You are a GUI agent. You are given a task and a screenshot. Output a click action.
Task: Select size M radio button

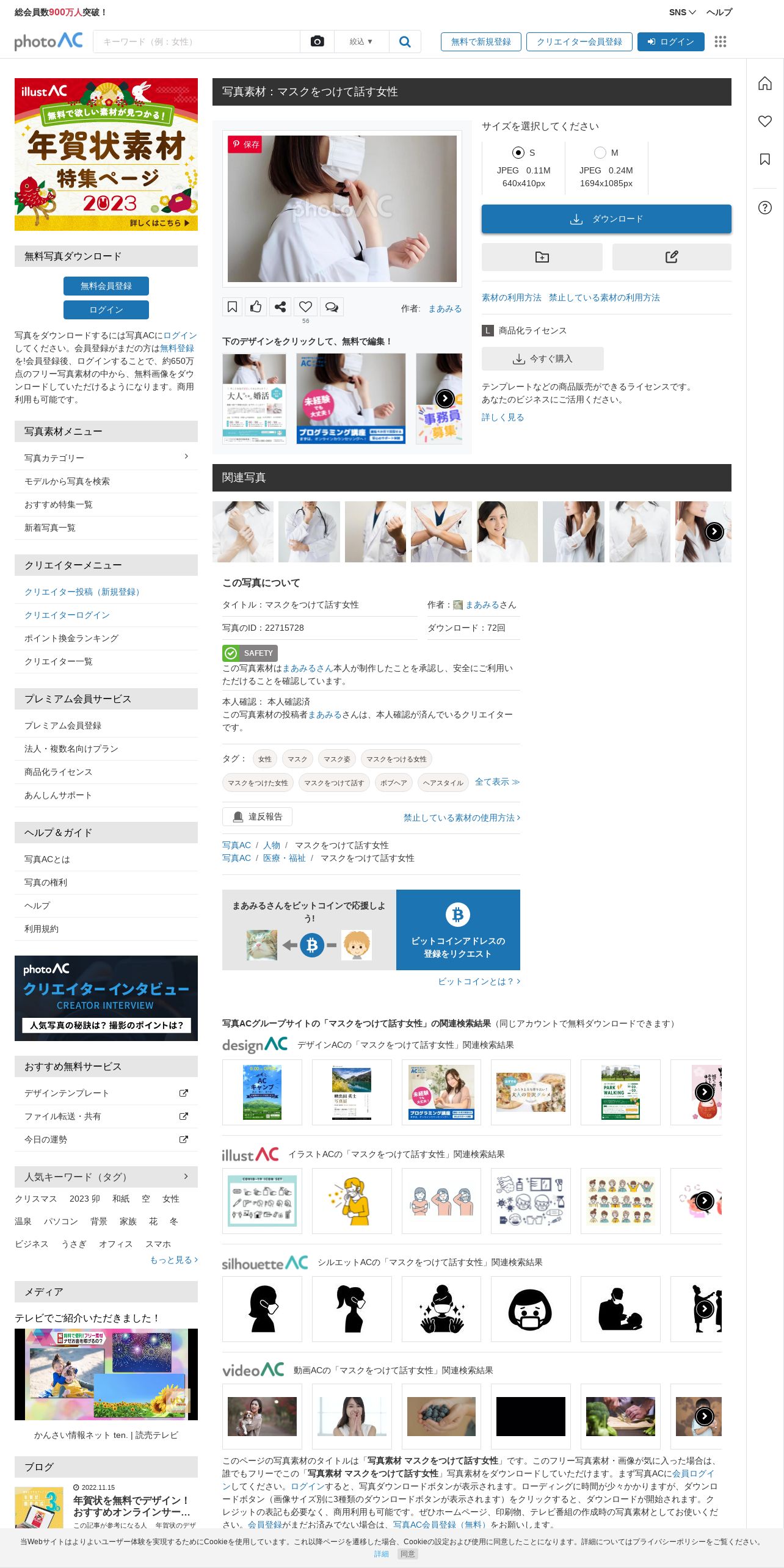[600, 153]
